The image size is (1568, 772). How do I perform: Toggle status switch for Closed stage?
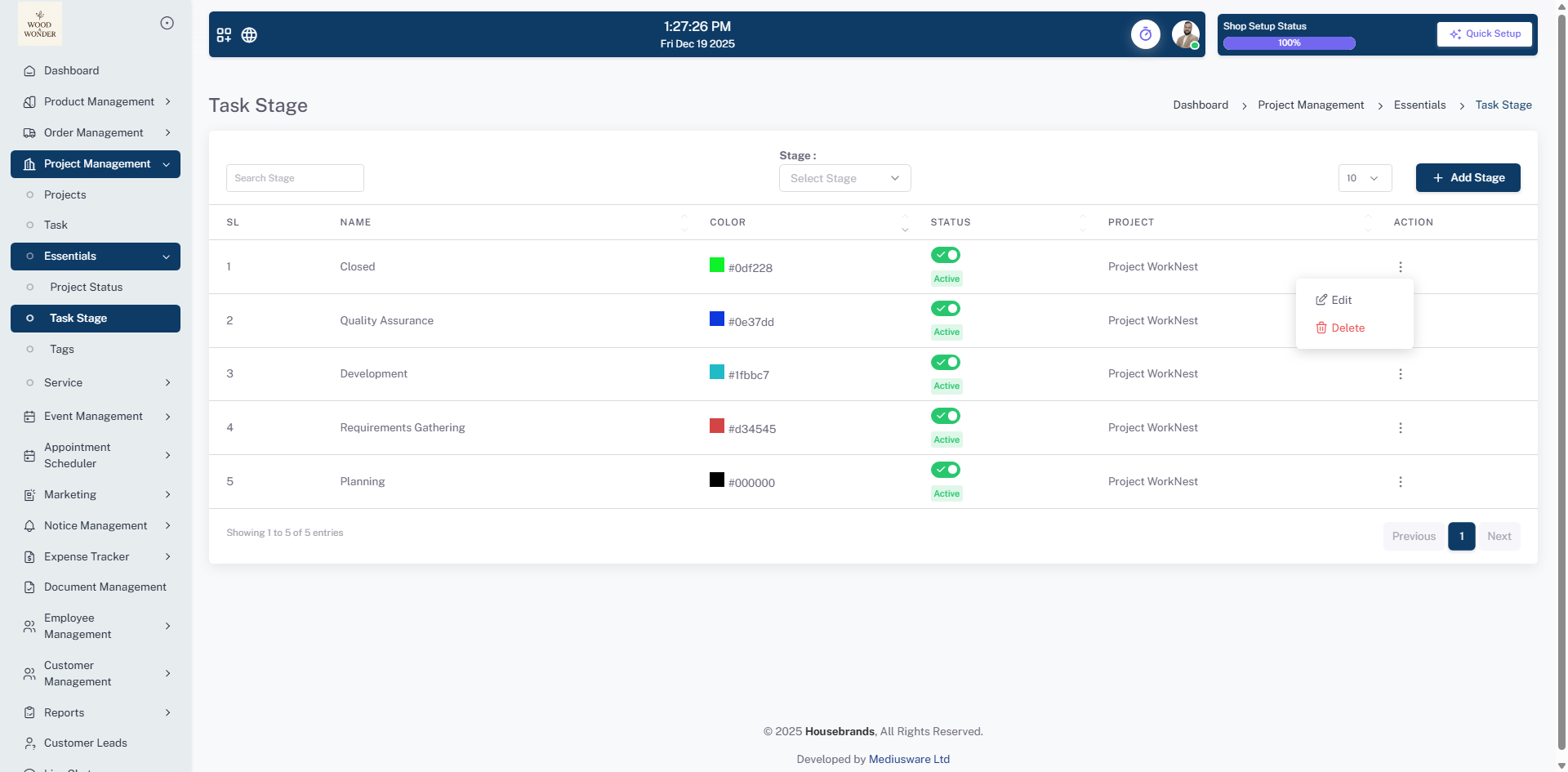(x=946, y=255)
